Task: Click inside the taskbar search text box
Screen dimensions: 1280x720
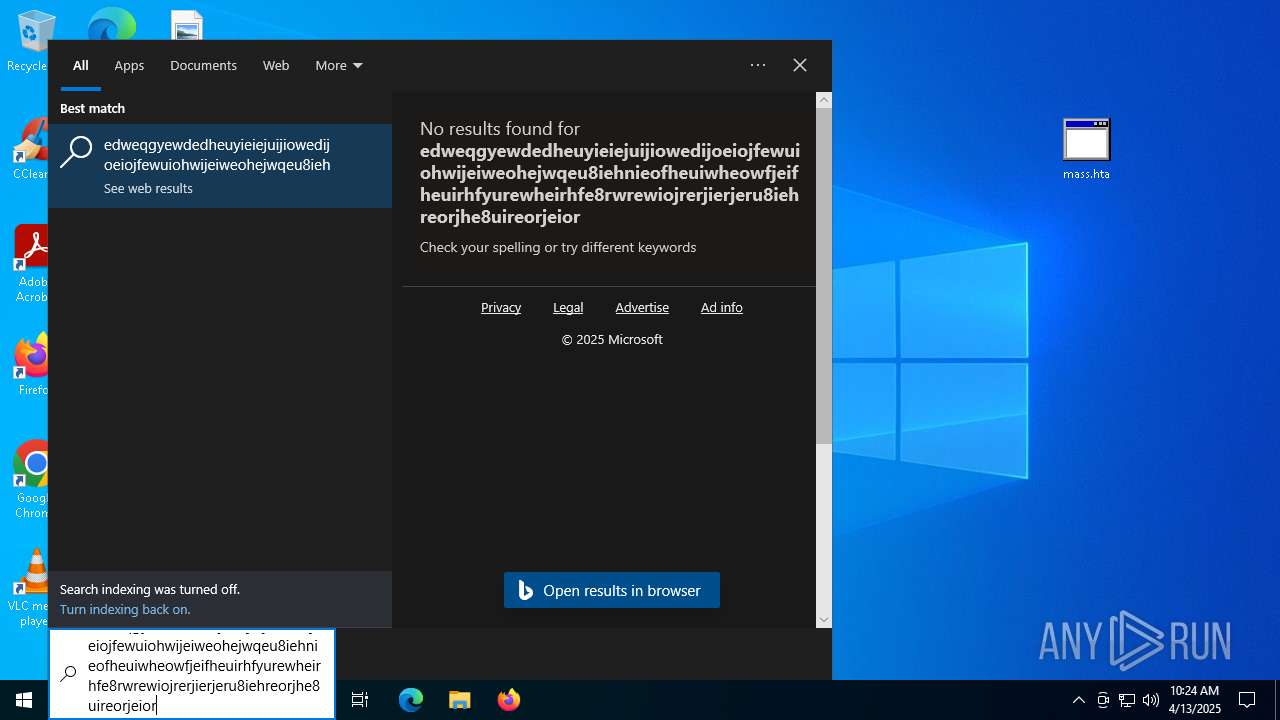Action: [x=204, y=674]
